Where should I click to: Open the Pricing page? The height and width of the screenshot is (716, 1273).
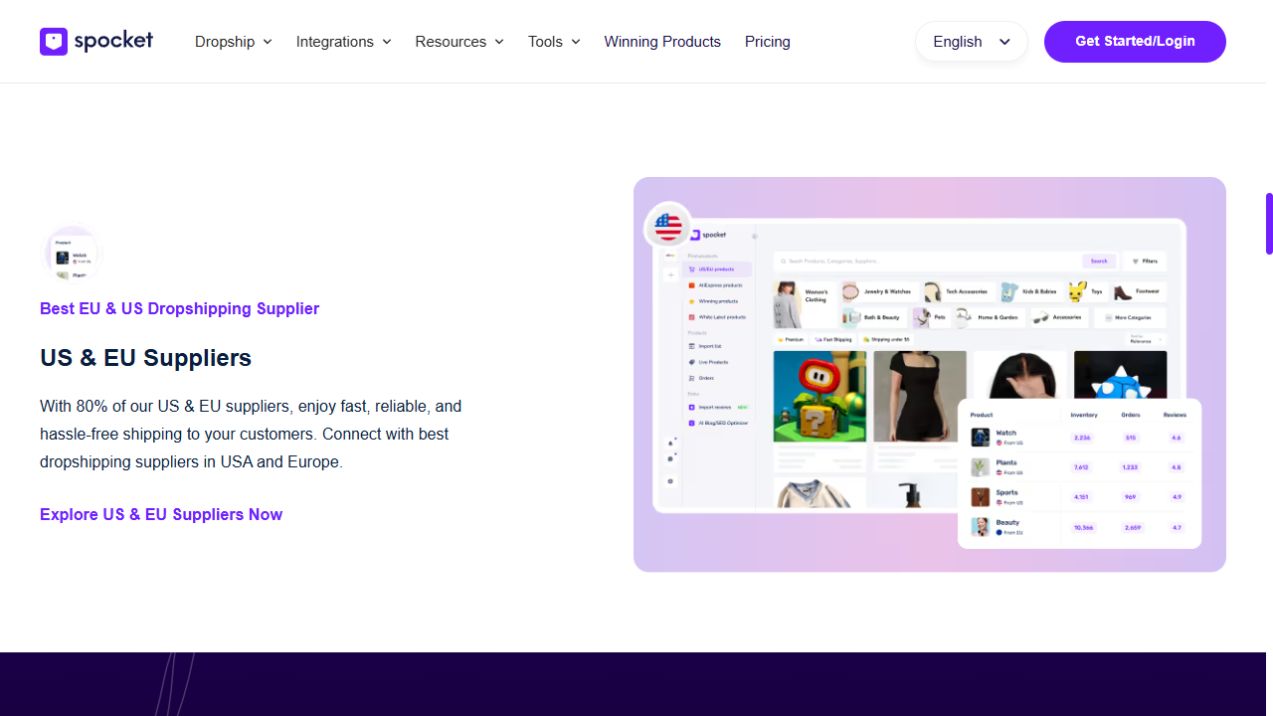pyautogui.click(x=767, y=42)
